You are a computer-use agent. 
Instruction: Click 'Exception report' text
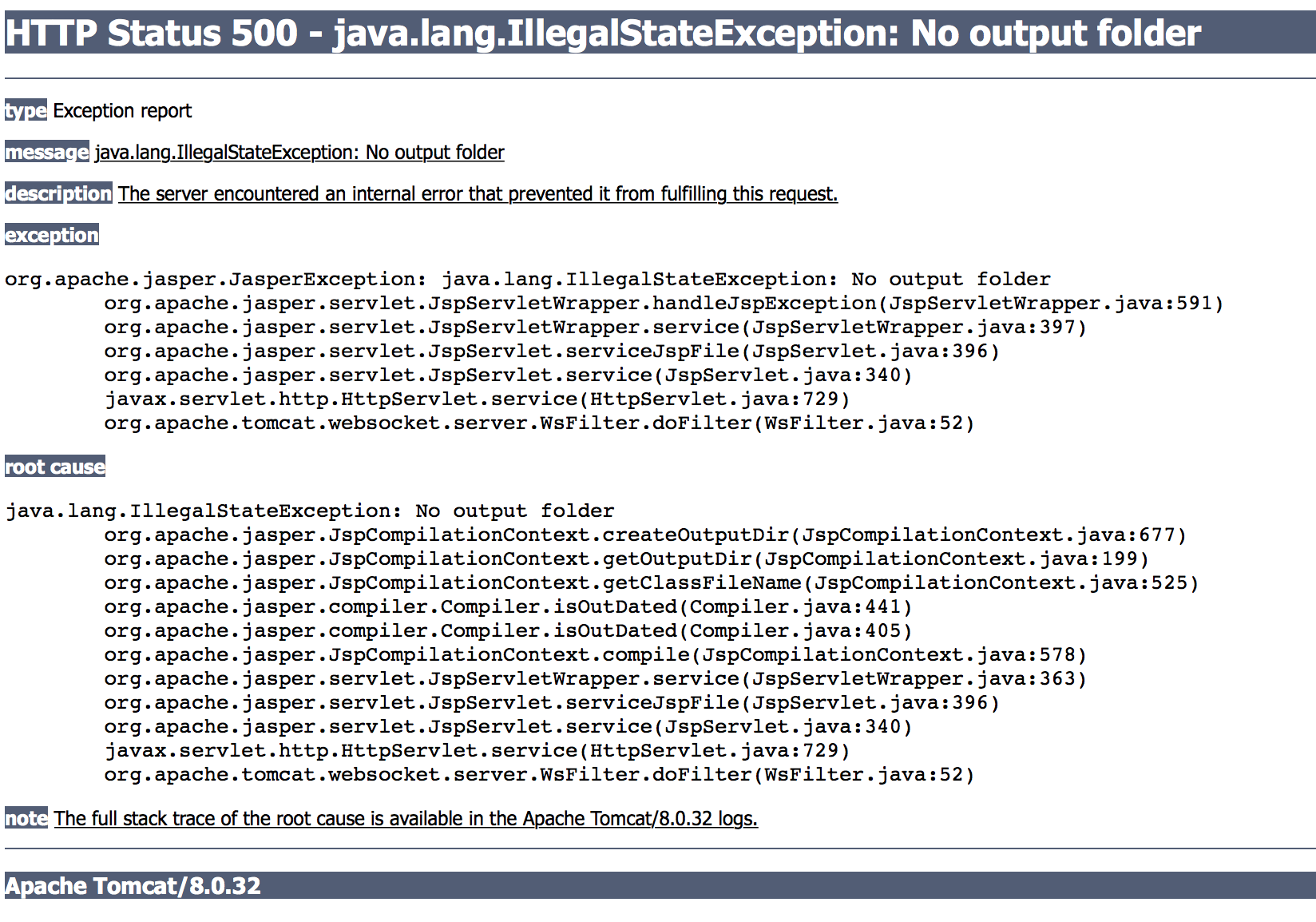pyautogui.click(x=122, y=110)
